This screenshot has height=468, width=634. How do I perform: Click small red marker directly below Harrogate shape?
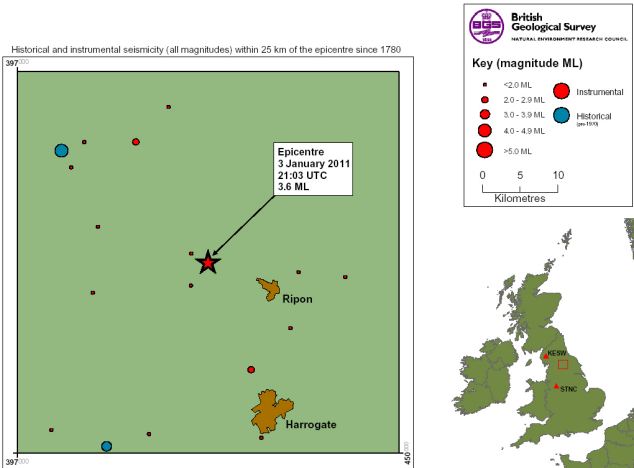point(261,438)
